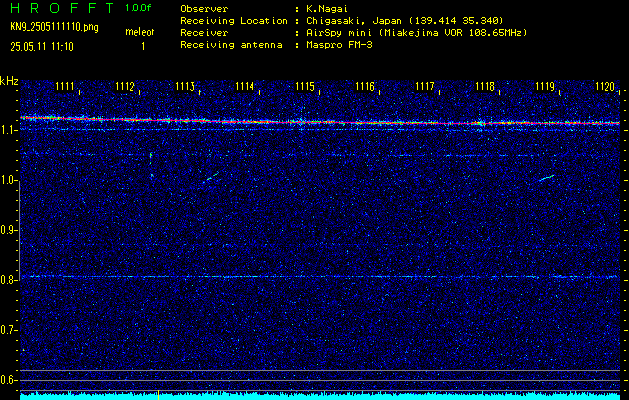629x400 pixels.
Task: Click the Observer label
Action: point(204,9)
